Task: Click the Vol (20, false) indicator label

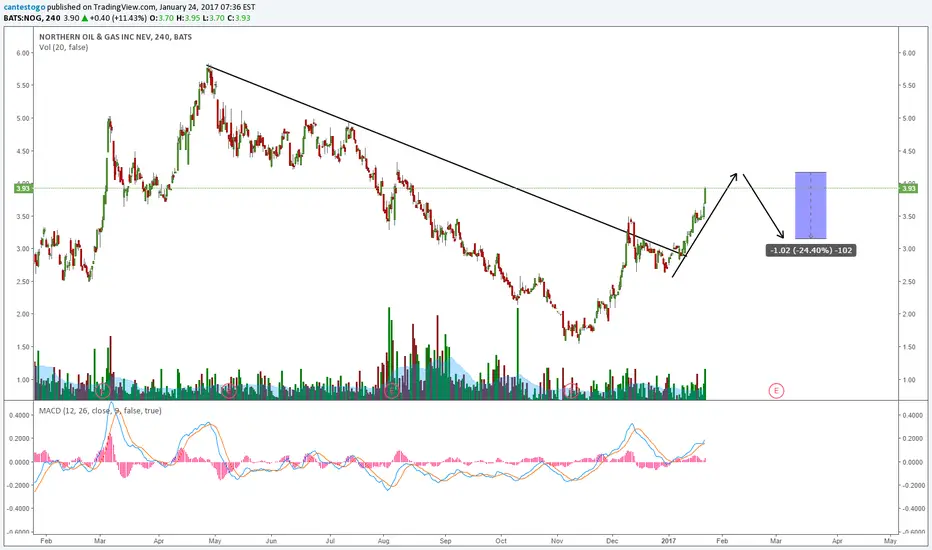Action: pos(64,47)
